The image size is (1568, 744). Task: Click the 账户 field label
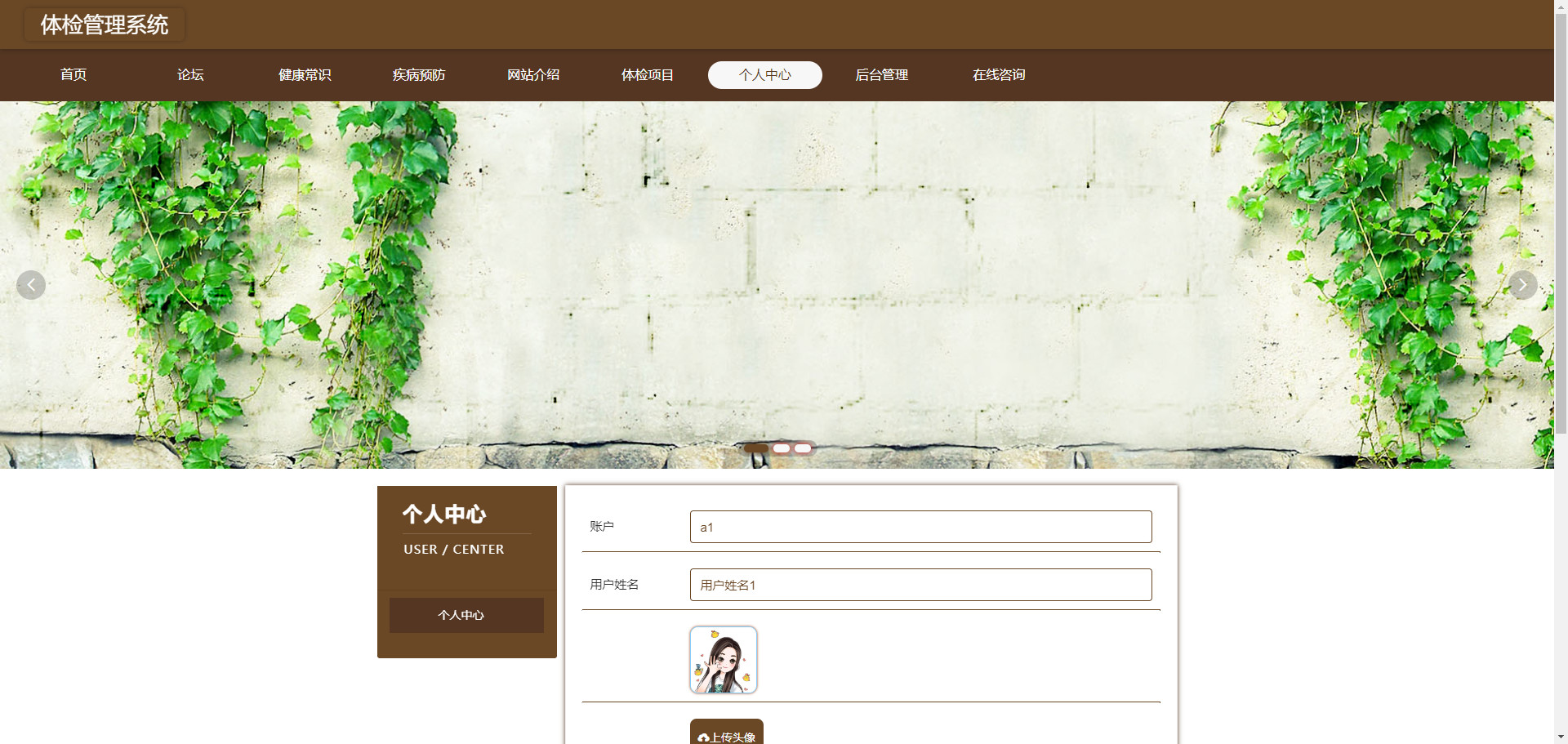[x=602, y=527]
